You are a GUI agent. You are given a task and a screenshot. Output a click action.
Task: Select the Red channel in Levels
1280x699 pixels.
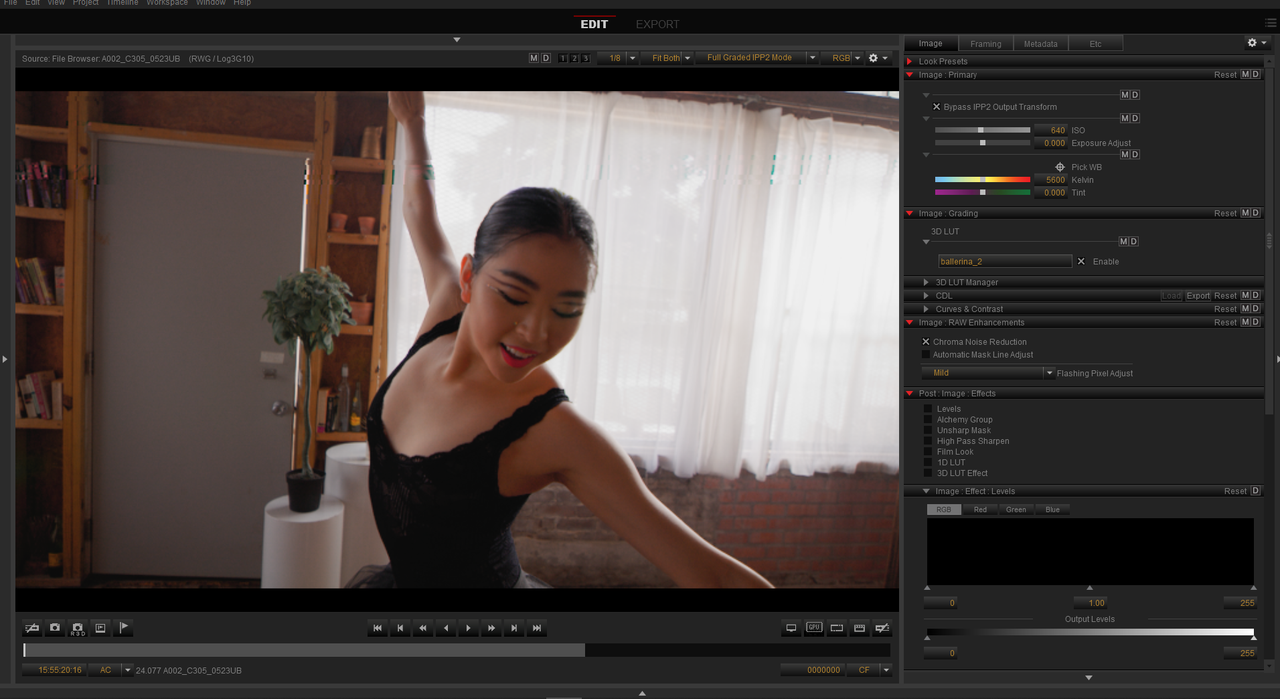980,510
